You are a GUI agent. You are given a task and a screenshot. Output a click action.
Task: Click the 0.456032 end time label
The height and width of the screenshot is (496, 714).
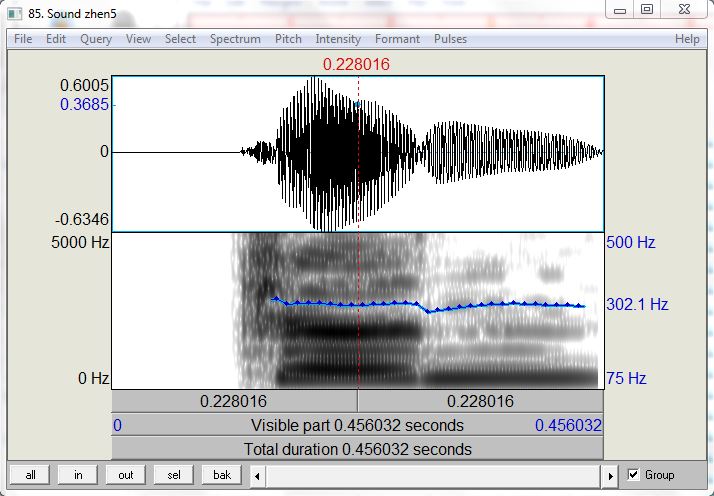(x=568, y=425)
